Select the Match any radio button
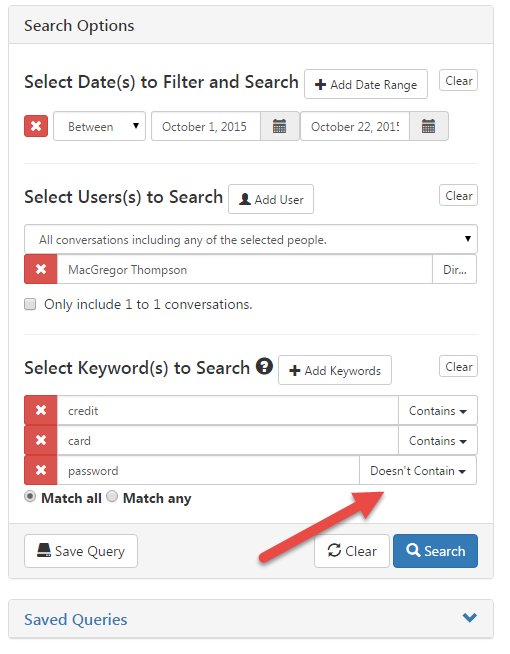The image size is (510, 654). click(112, 496)
